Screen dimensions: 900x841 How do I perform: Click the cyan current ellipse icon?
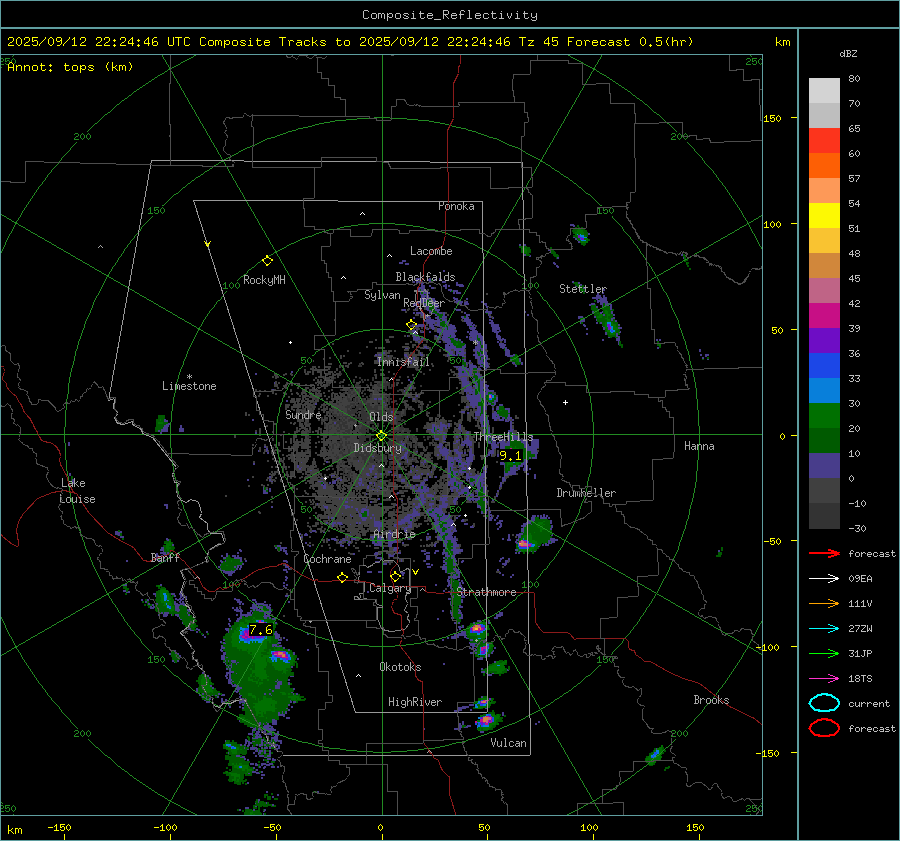point(824,703)
